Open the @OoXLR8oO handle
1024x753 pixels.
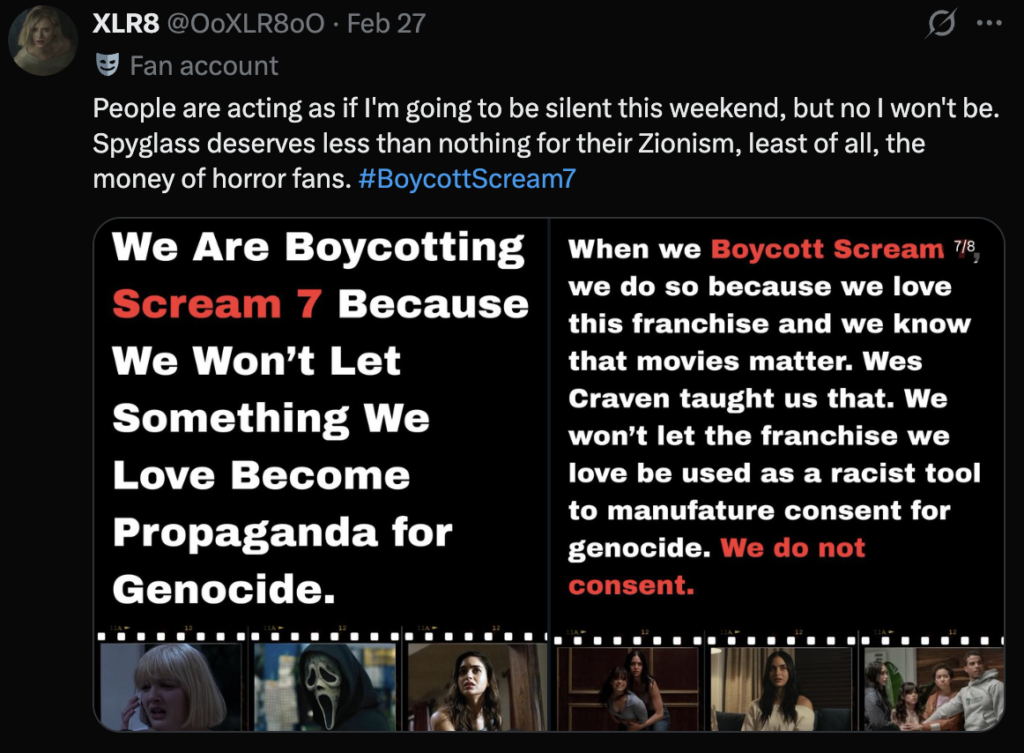click(246, 24)
